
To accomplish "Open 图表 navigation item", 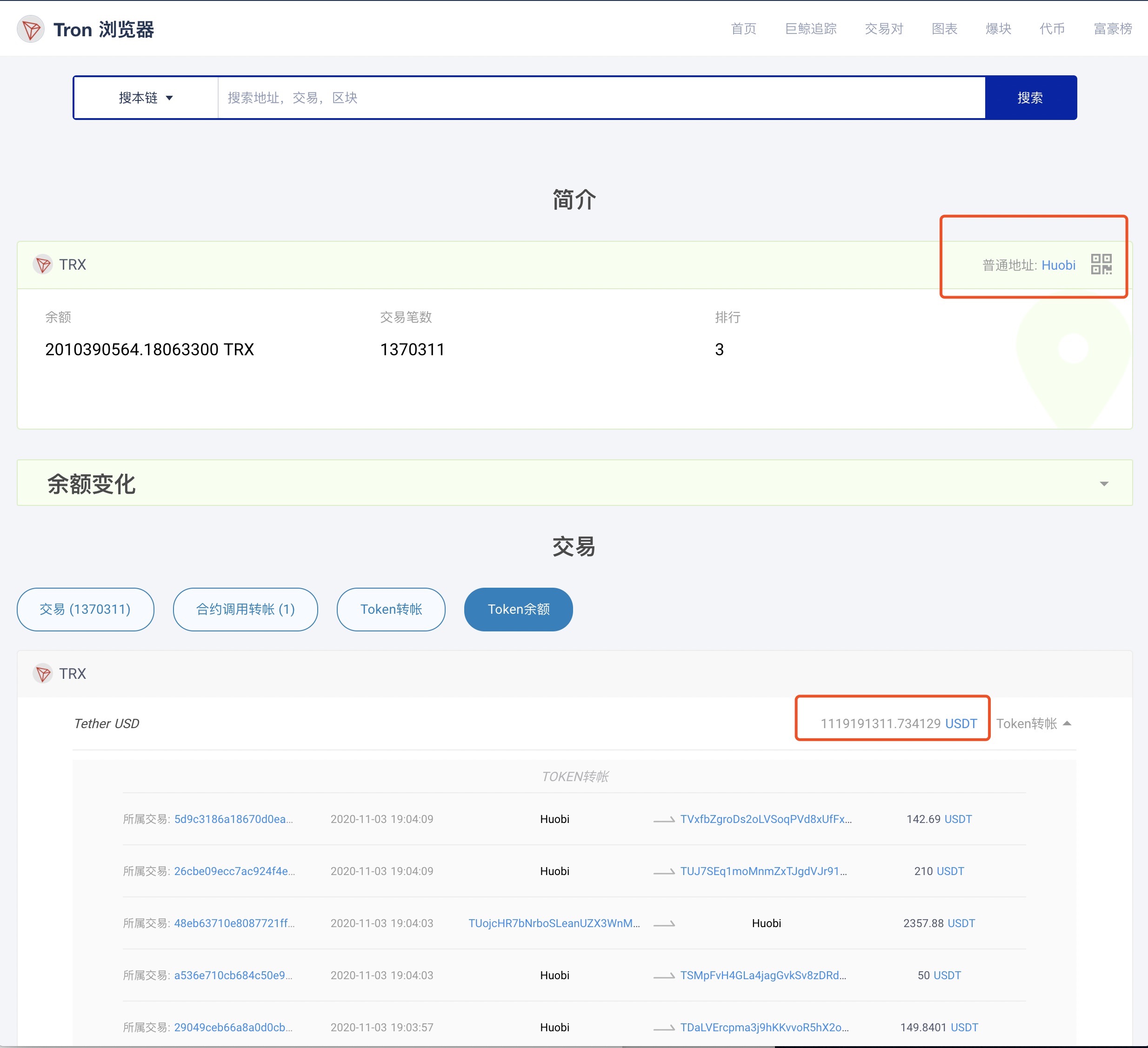I will coord(944,29).
